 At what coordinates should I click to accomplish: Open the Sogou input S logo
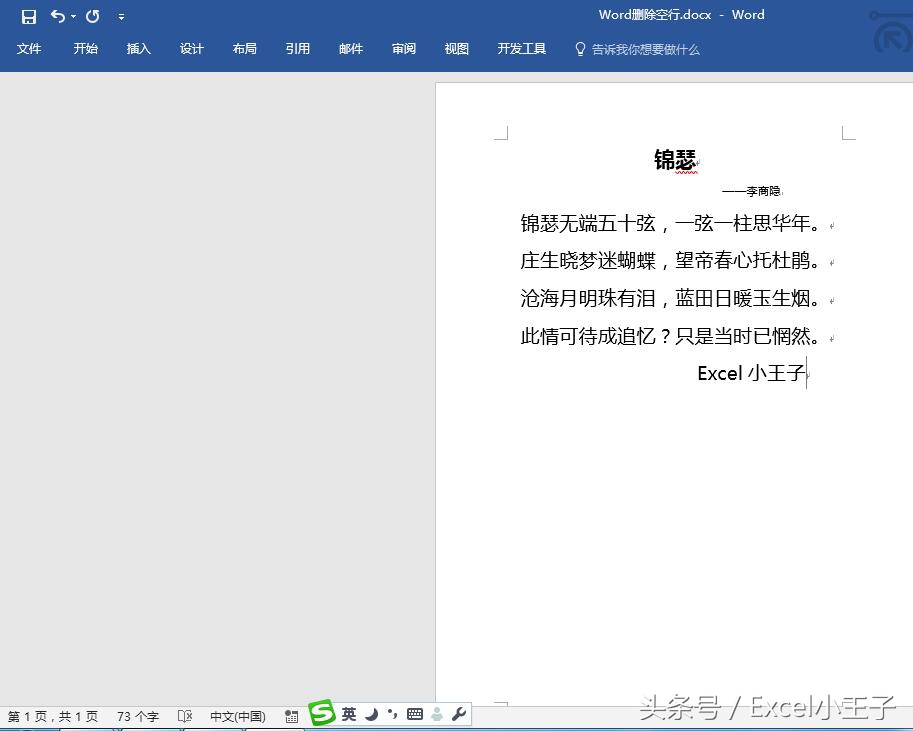322,713
